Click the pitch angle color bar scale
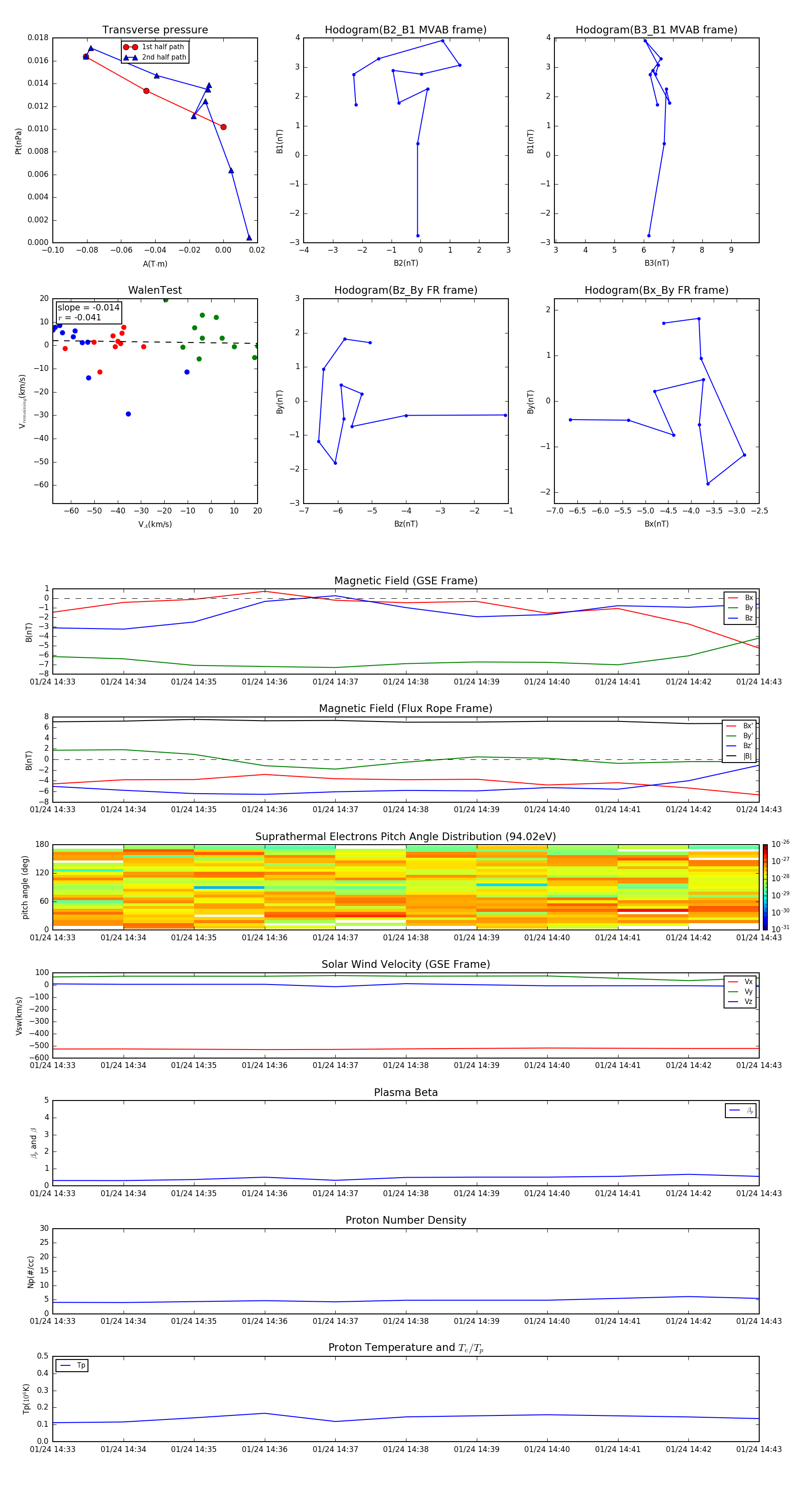Screen dimensions: 812x1489 pos(765,887)
